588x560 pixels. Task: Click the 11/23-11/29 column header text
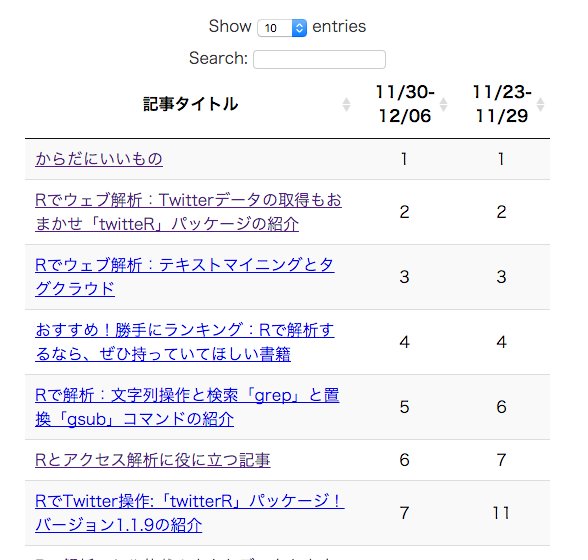click(x=502, y=104)
